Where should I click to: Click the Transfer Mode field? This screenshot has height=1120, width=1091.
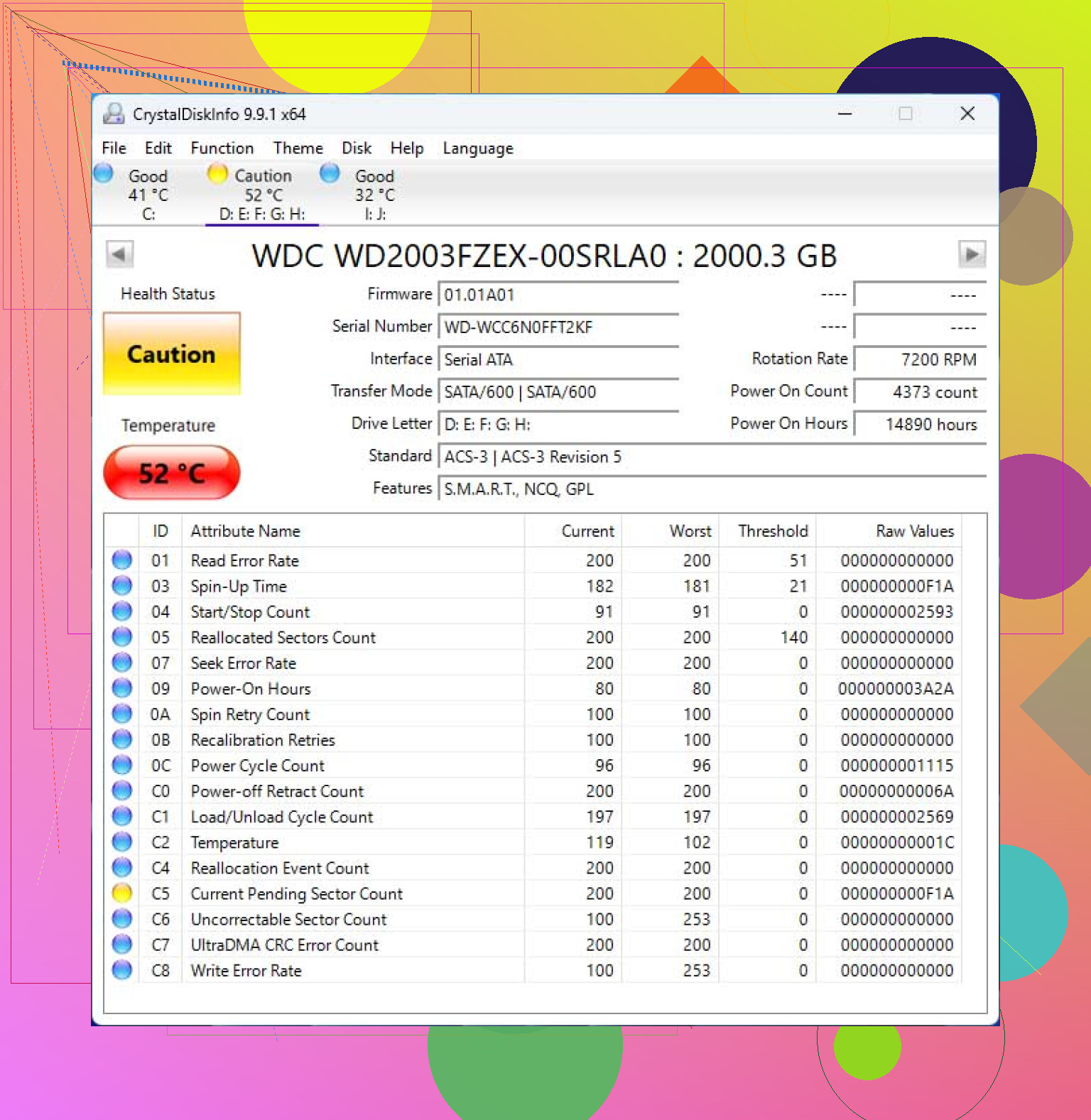coord(558,391)
